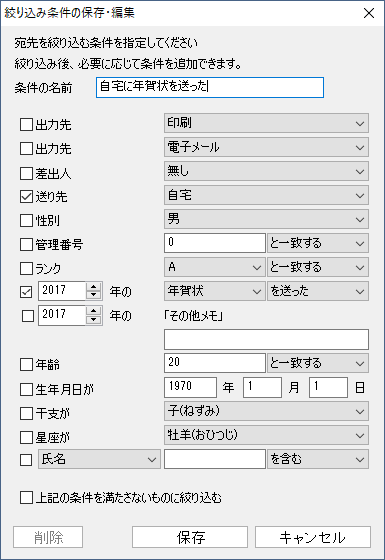Click the 管理番号 value input field
The image size is (385, 560).
point(215,243)
